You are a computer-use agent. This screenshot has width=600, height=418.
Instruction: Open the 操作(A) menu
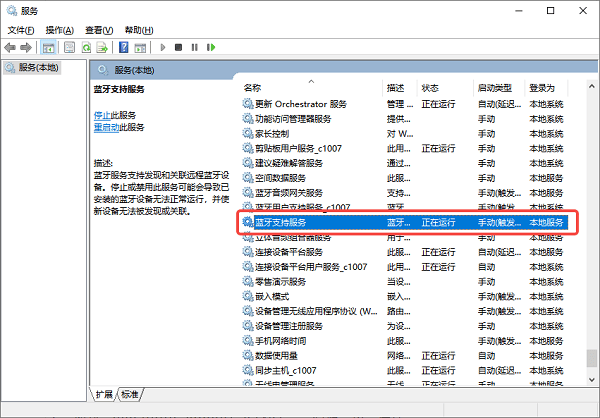coord(60,30)
